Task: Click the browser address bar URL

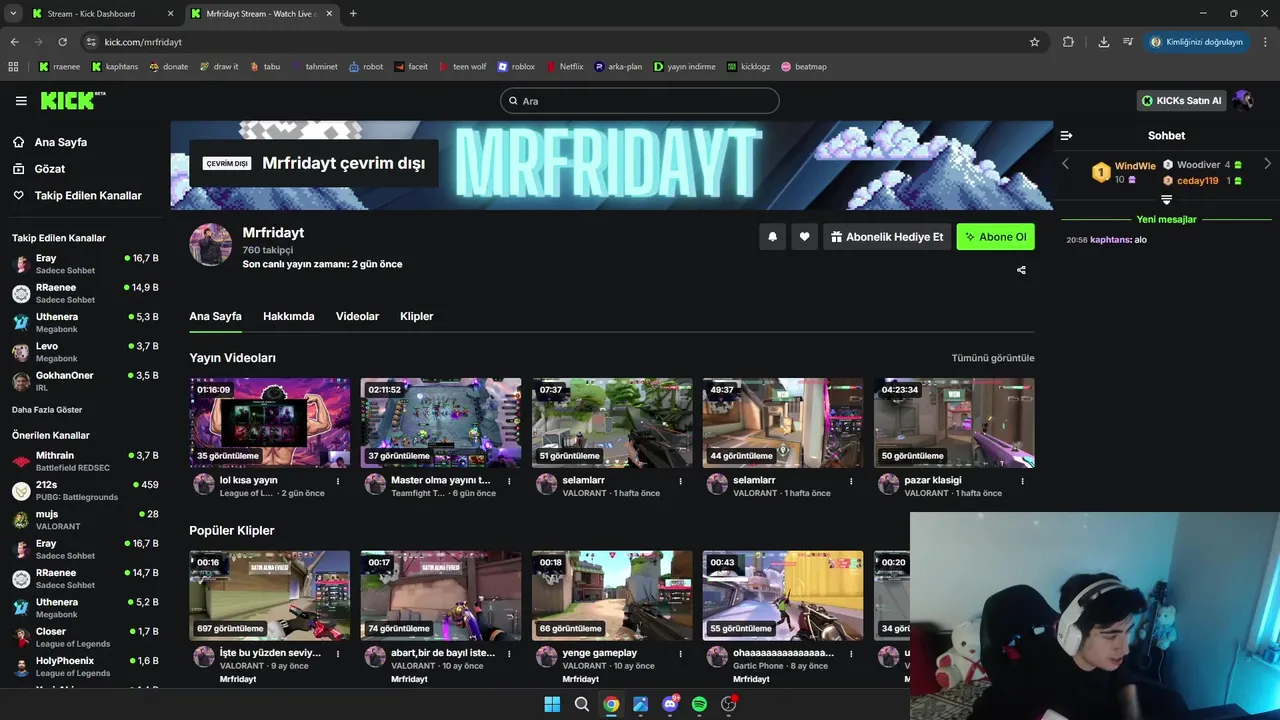Action: (x=143, y=42)
